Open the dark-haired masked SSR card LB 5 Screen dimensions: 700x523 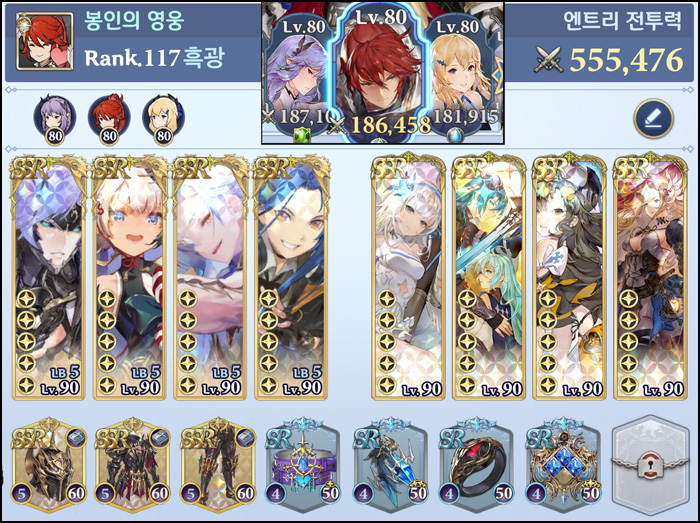[x=49, y=277]
